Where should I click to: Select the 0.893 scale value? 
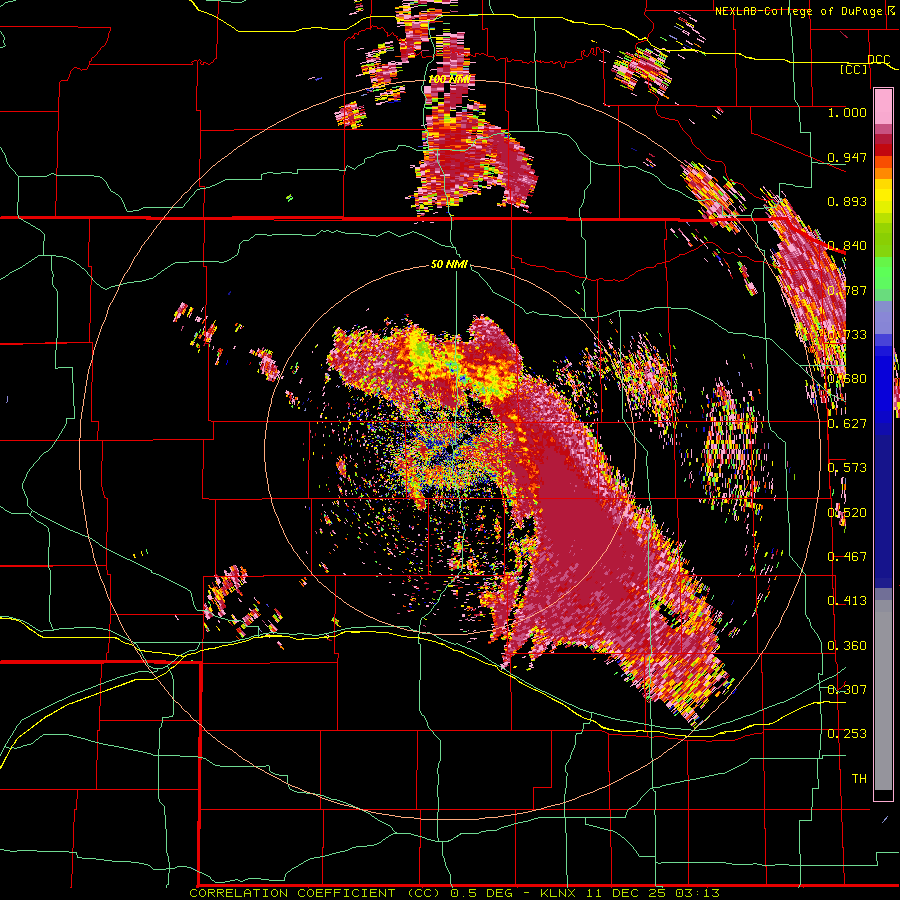(x=847, y=201)
